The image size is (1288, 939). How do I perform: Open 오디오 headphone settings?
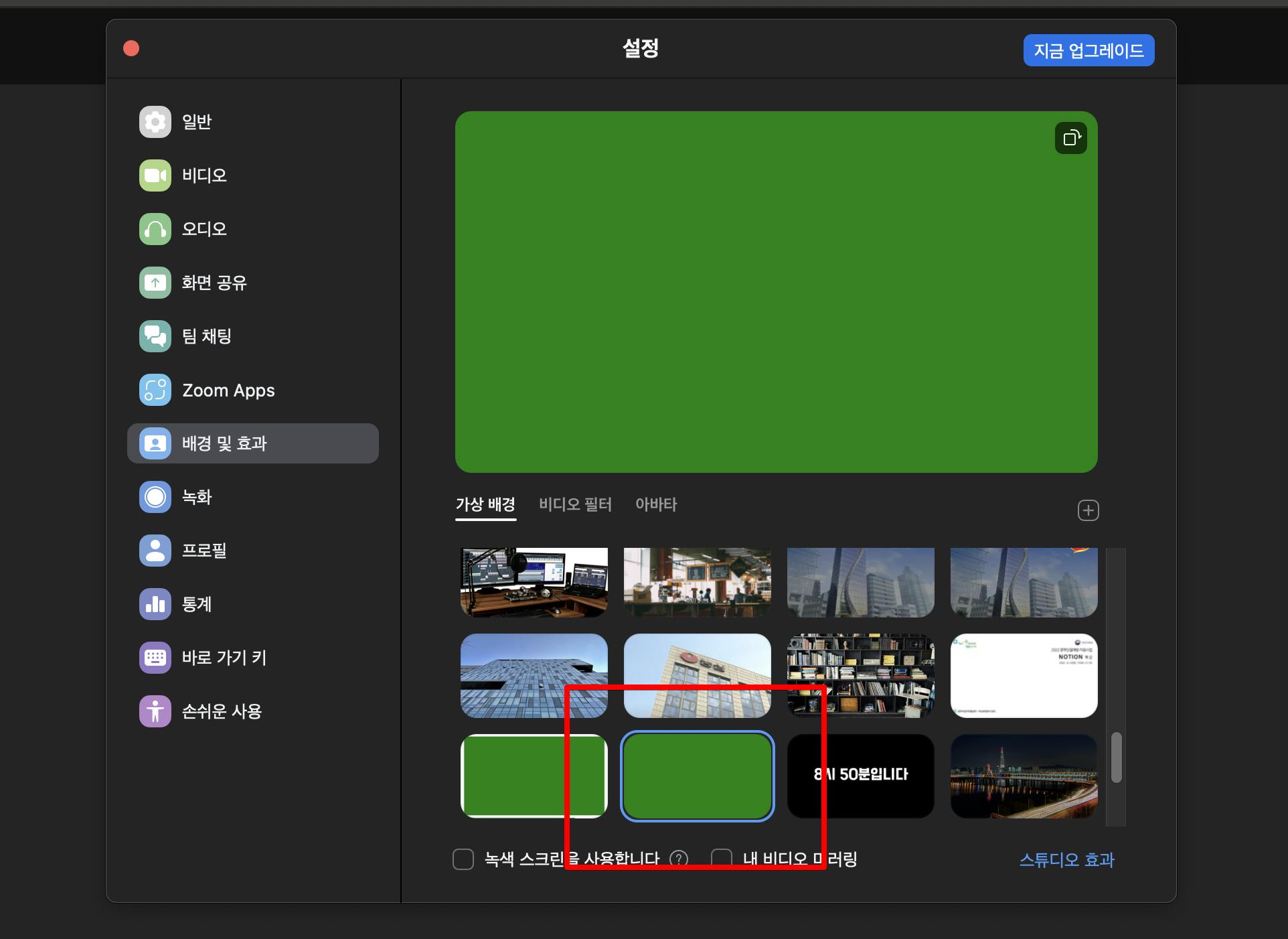click(x=155, y=229)
